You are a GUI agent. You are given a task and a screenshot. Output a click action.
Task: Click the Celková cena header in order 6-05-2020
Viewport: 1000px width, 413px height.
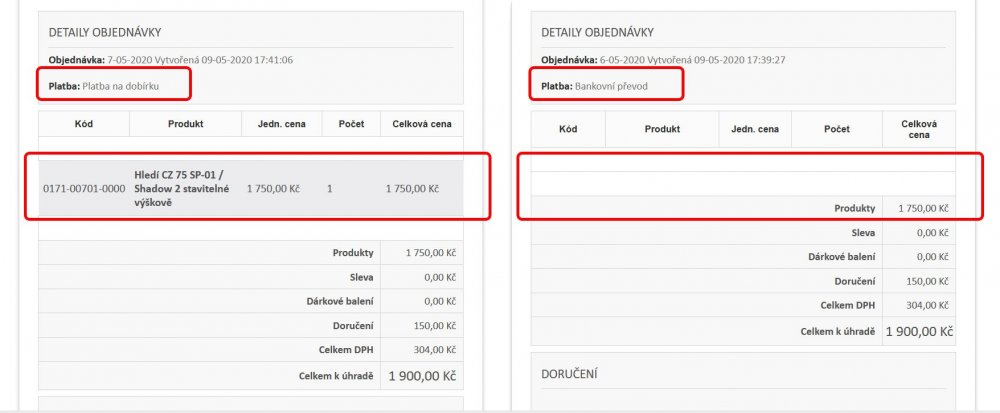tap(918, 129)
